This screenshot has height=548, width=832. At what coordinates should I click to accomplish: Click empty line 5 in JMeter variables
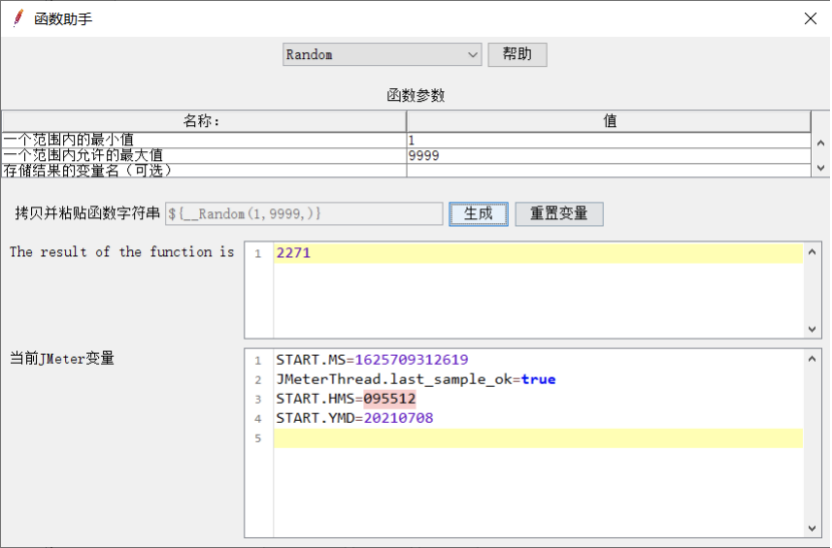click(538, 438)
